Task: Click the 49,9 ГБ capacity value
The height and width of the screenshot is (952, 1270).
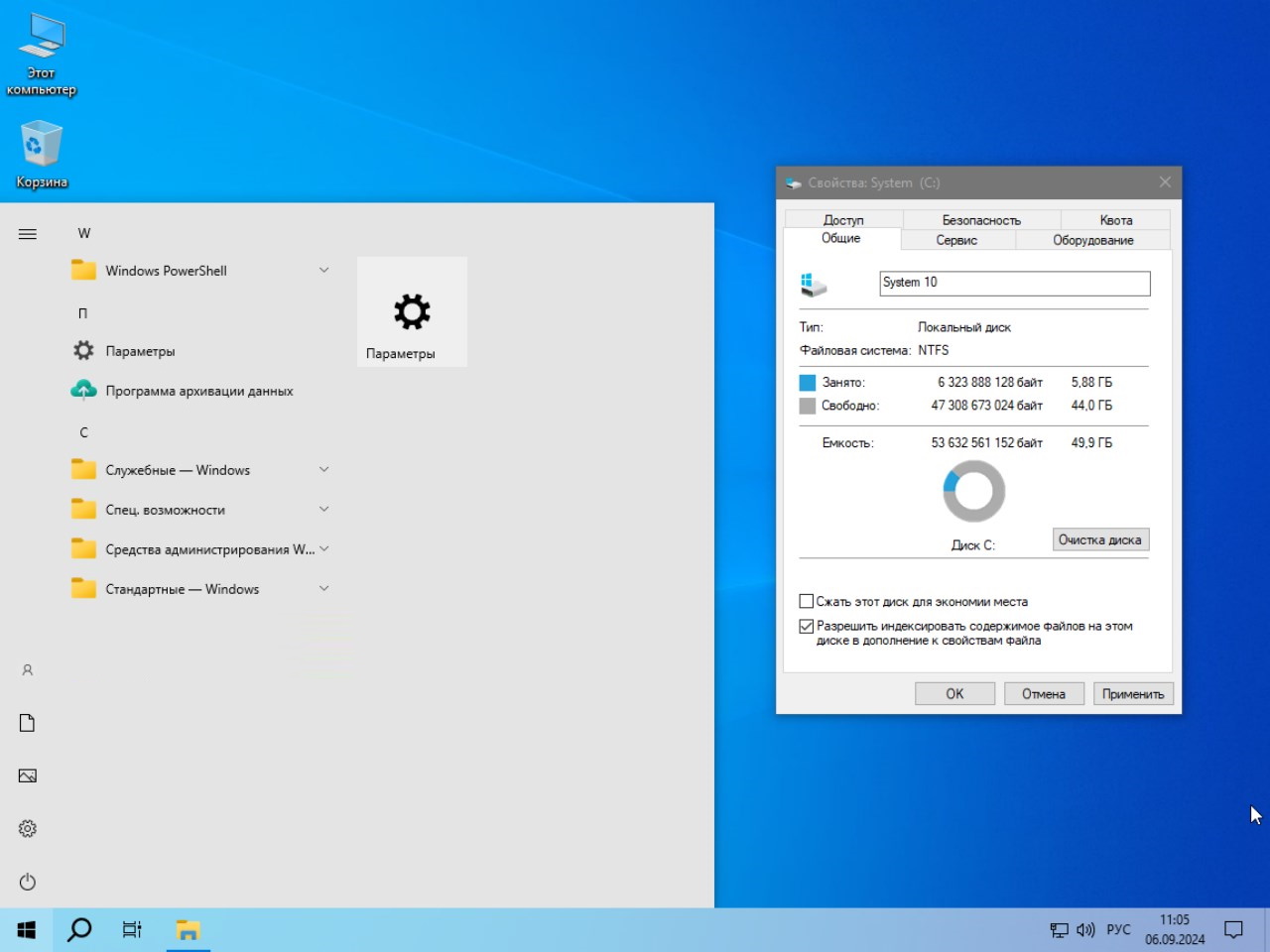Action: [x=1091, y=443]
